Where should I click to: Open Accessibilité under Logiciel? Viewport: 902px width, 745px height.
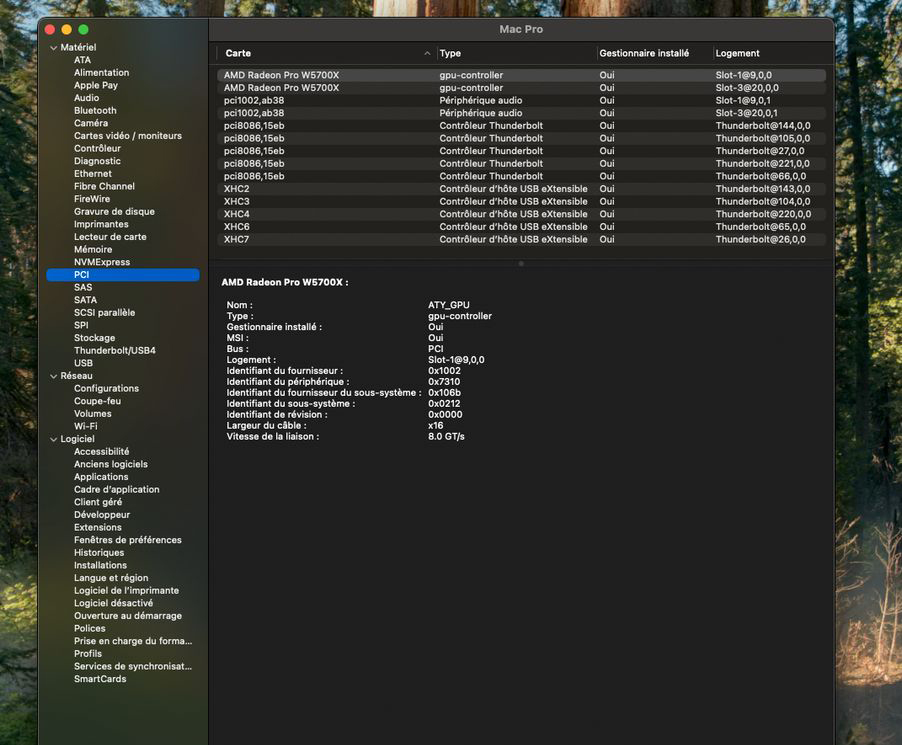[x=101, y=452]
